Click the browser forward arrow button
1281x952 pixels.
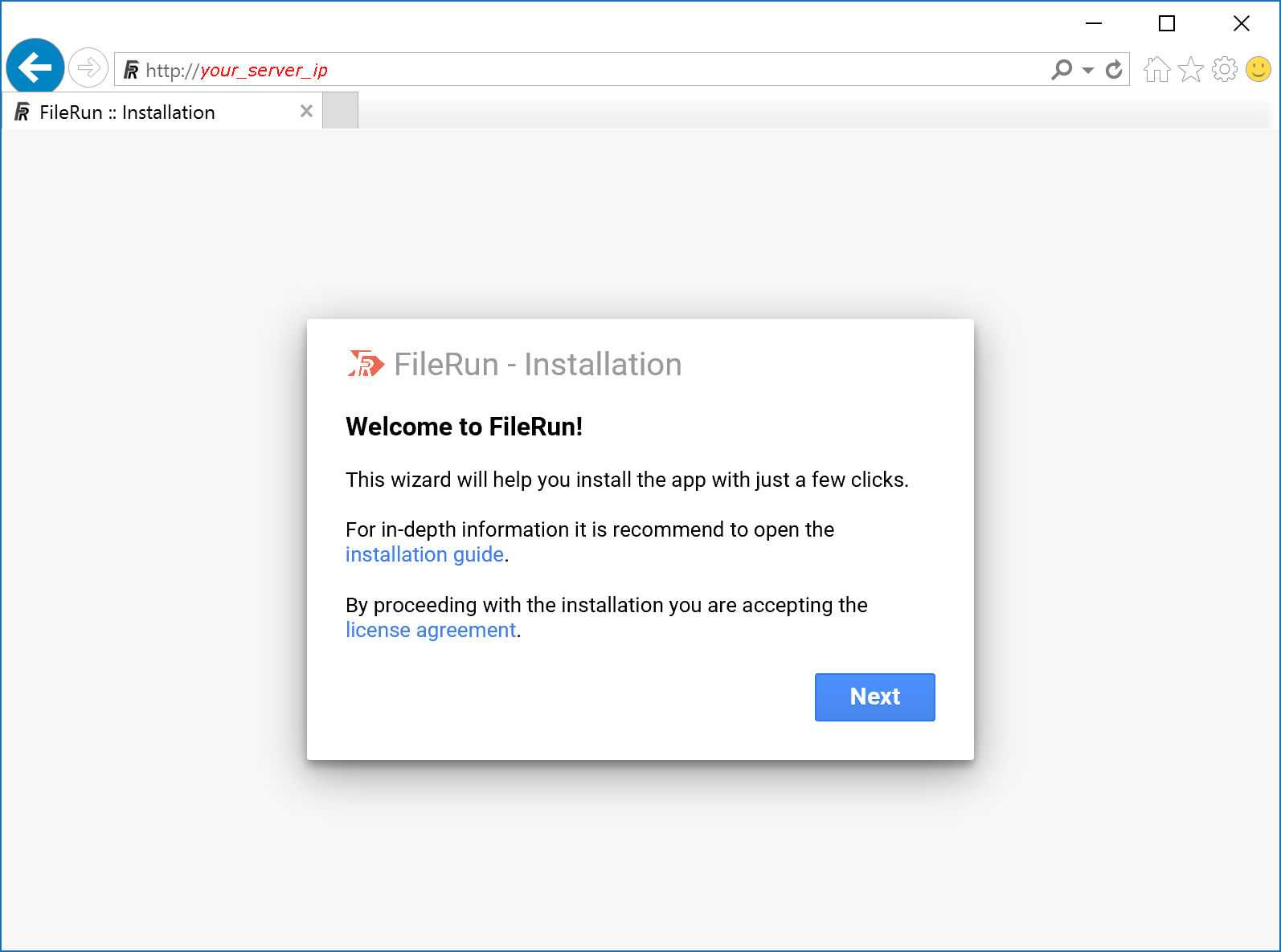88,67
